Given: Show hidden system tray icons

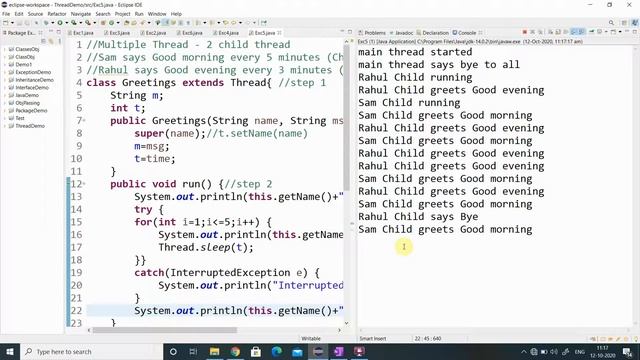Looking at the screenshot, I should pos(524,351).
